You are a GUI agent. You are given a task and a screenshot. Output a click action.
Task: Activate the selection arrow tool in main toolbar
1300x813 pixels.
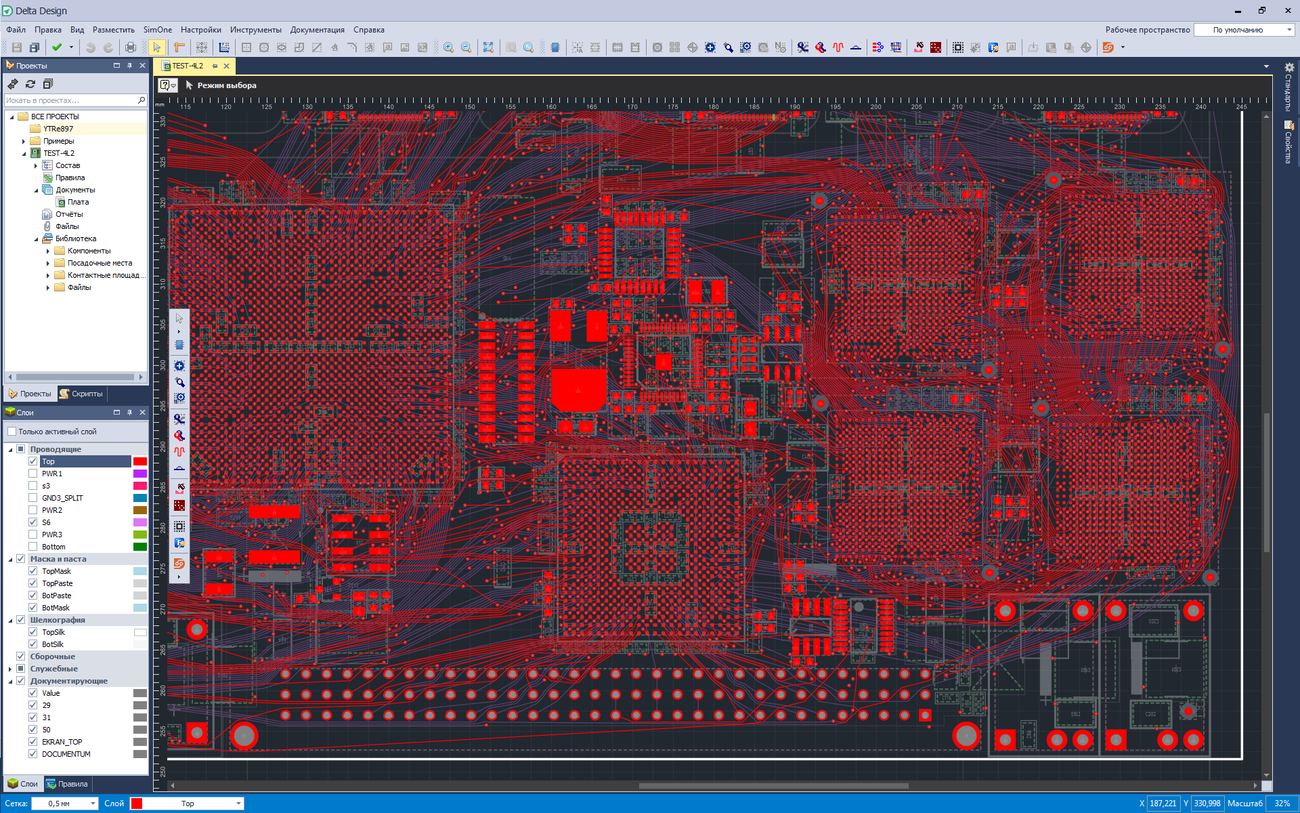point(157,47)
